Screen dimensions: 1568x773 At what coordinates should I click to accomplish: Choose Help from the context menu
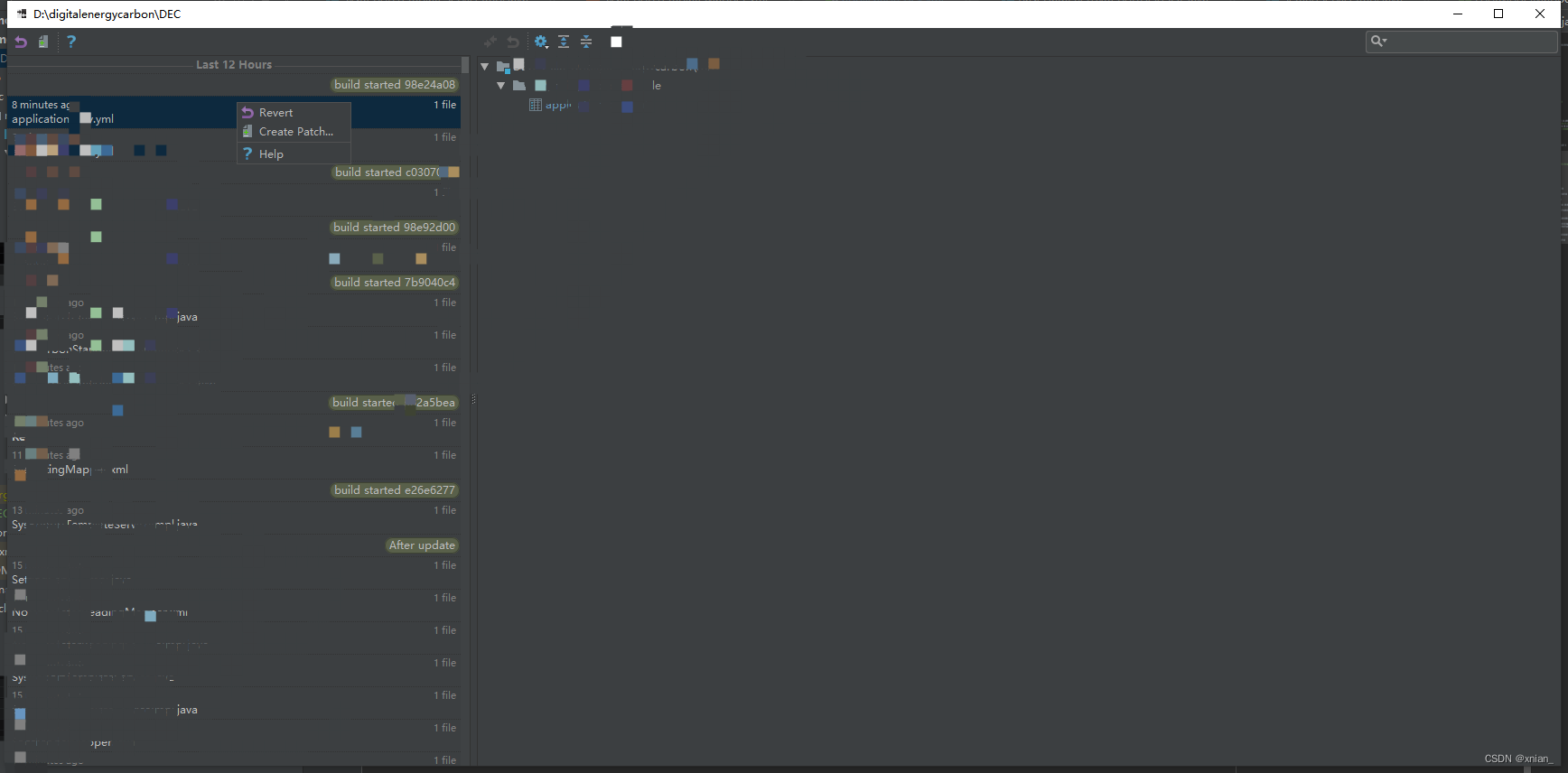[x=294, y=154]
